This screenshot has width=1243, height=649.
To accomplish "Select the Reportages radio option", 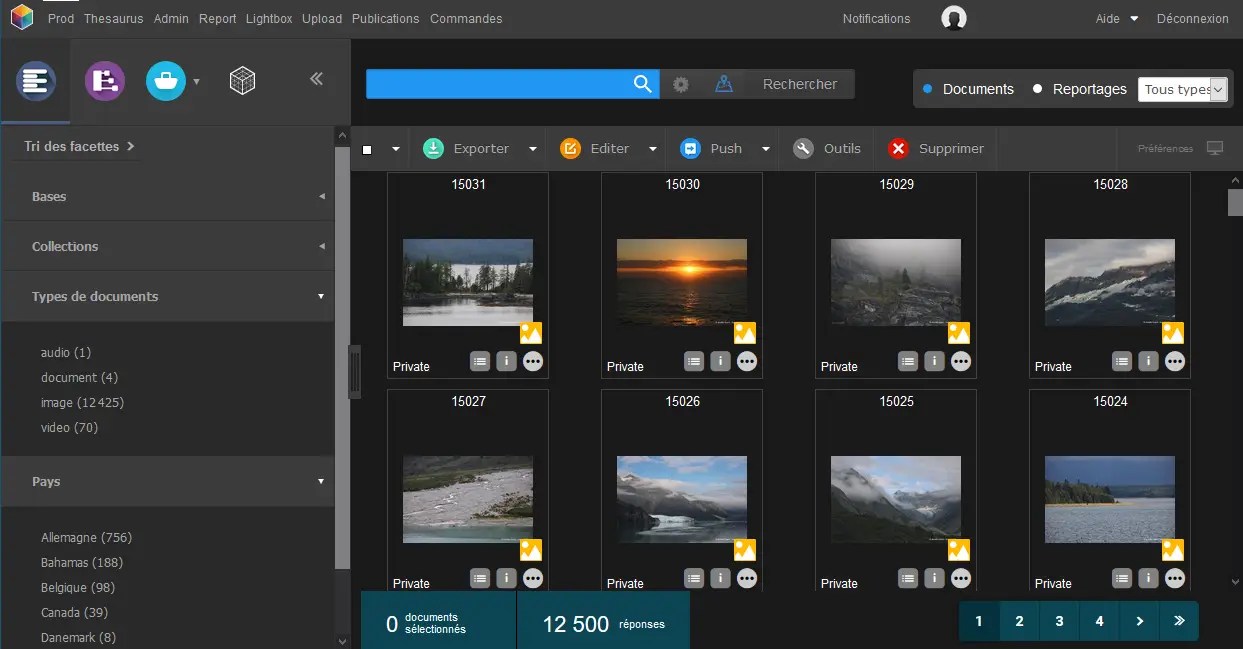I will 1038,89.
